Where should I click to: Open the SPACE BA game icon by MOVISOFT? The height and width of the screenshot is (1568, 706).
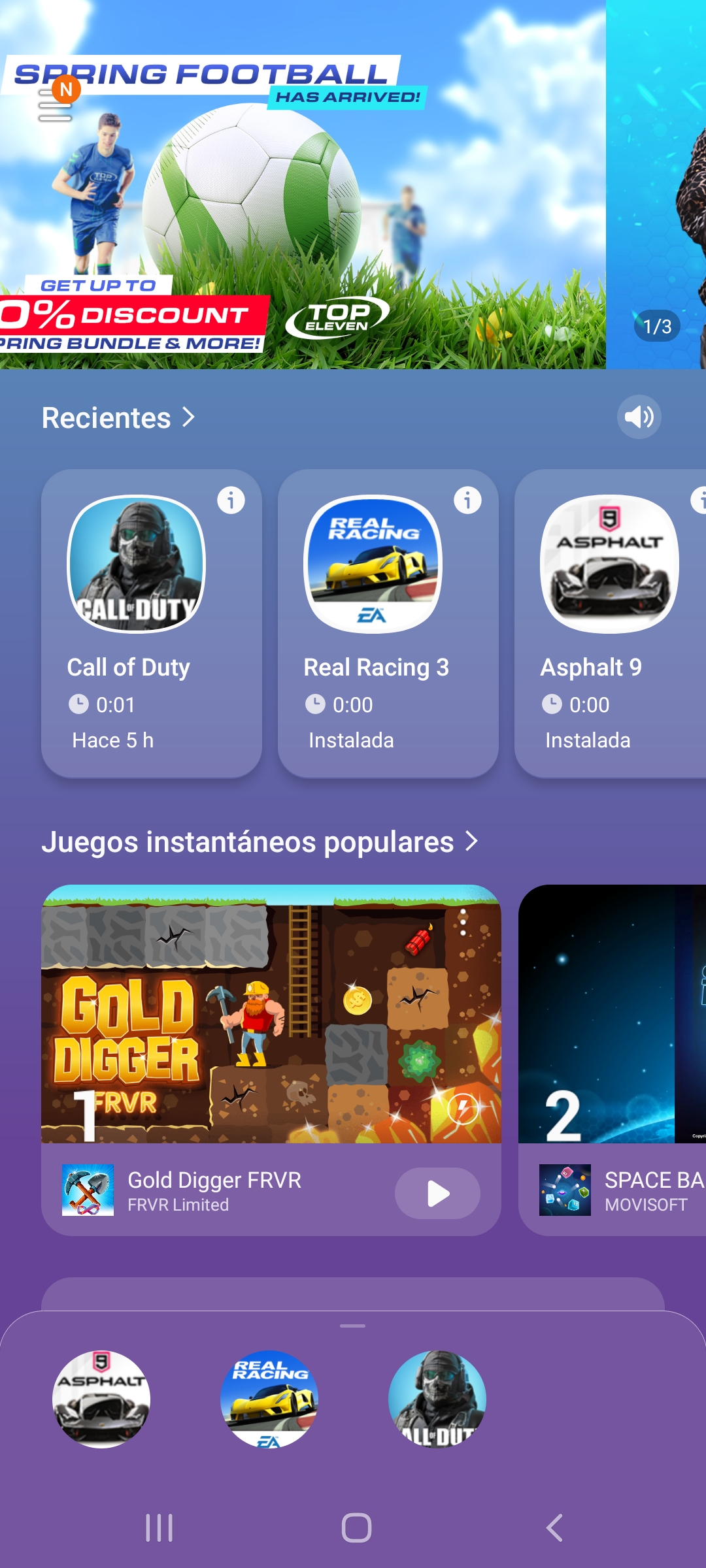(x=565, y=1190)
